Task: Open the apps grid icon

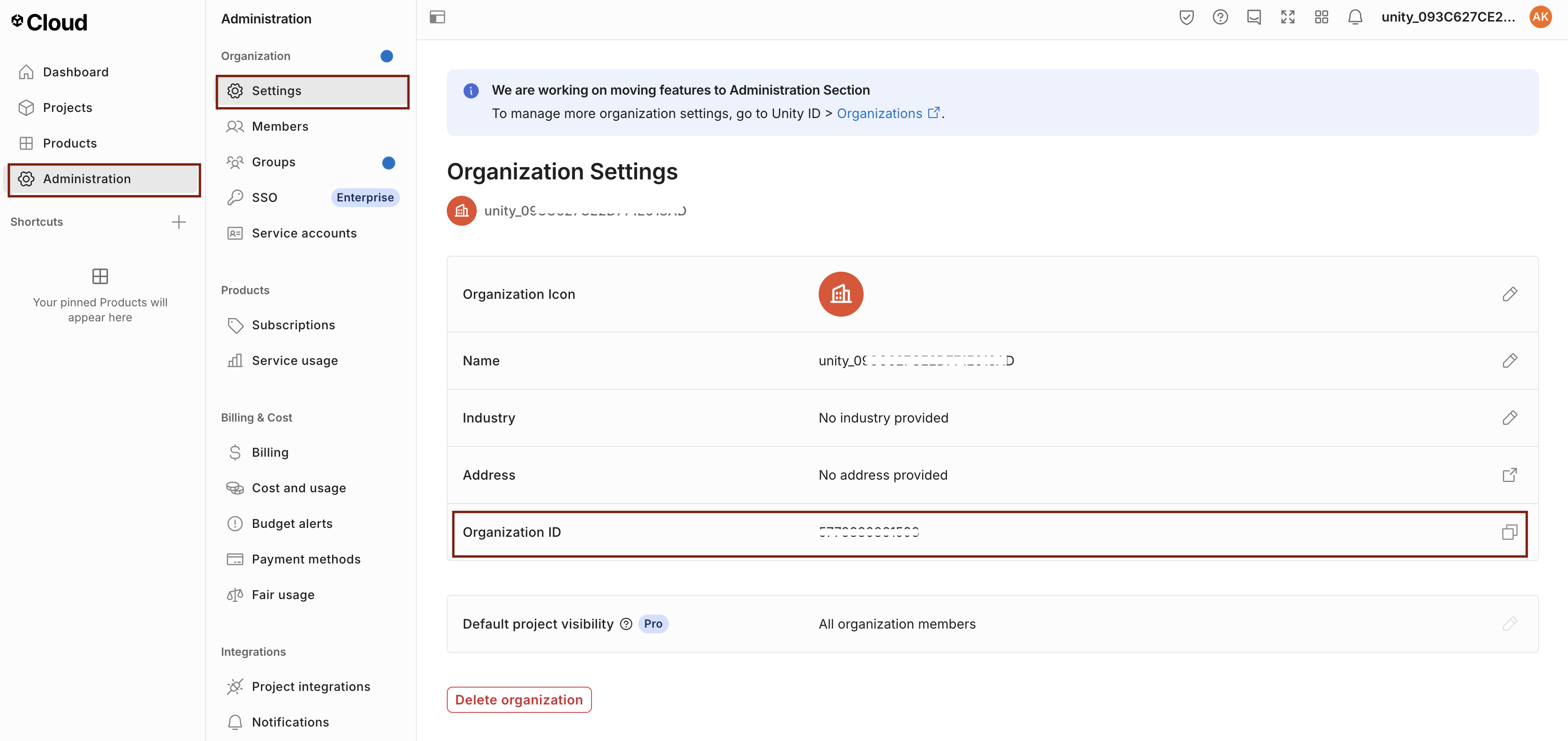Action: click(1321, 17)
